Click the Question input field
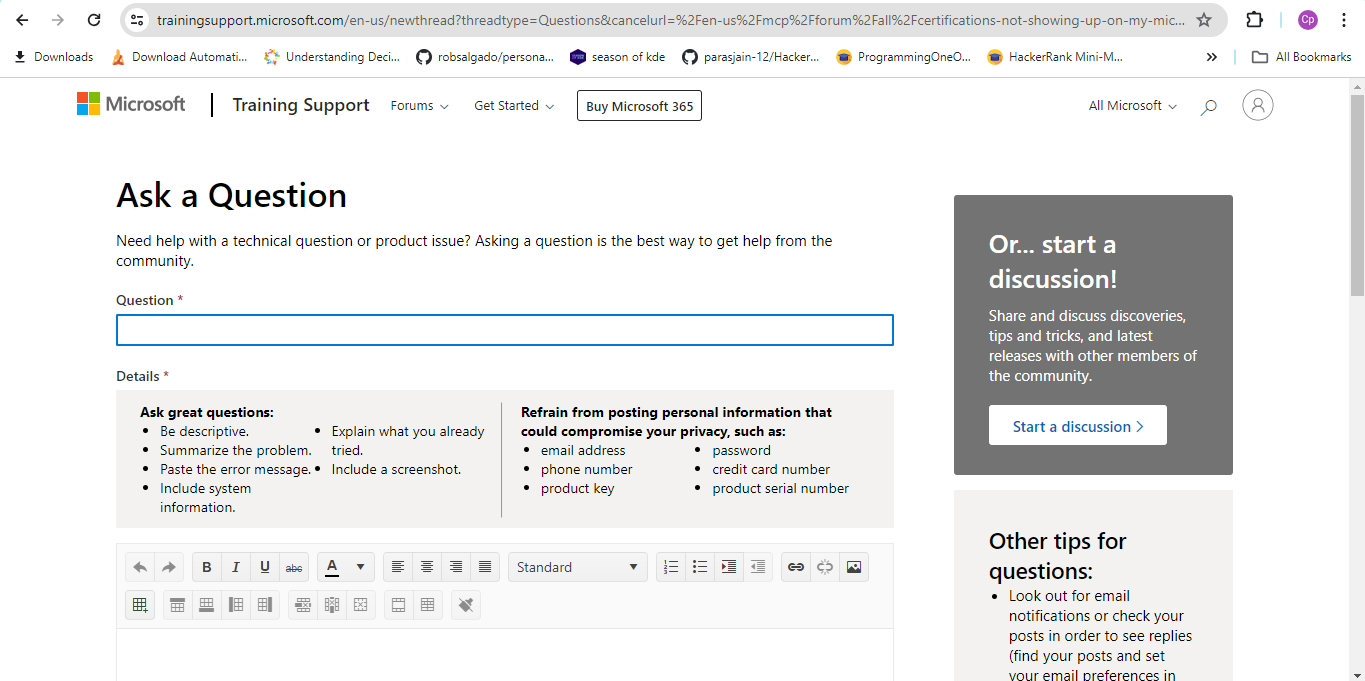1365x681 pixels. pyautogui.click(x=505, y=330)
